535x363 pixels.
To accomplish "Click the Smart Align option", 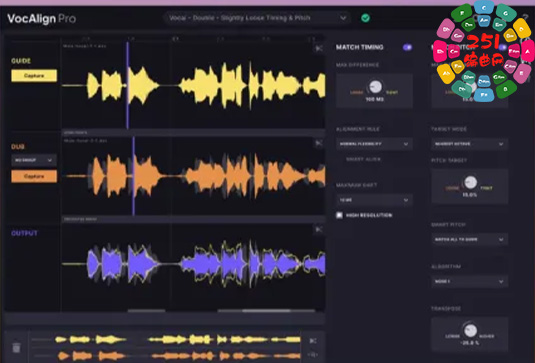I will click(x=363, y=159).
